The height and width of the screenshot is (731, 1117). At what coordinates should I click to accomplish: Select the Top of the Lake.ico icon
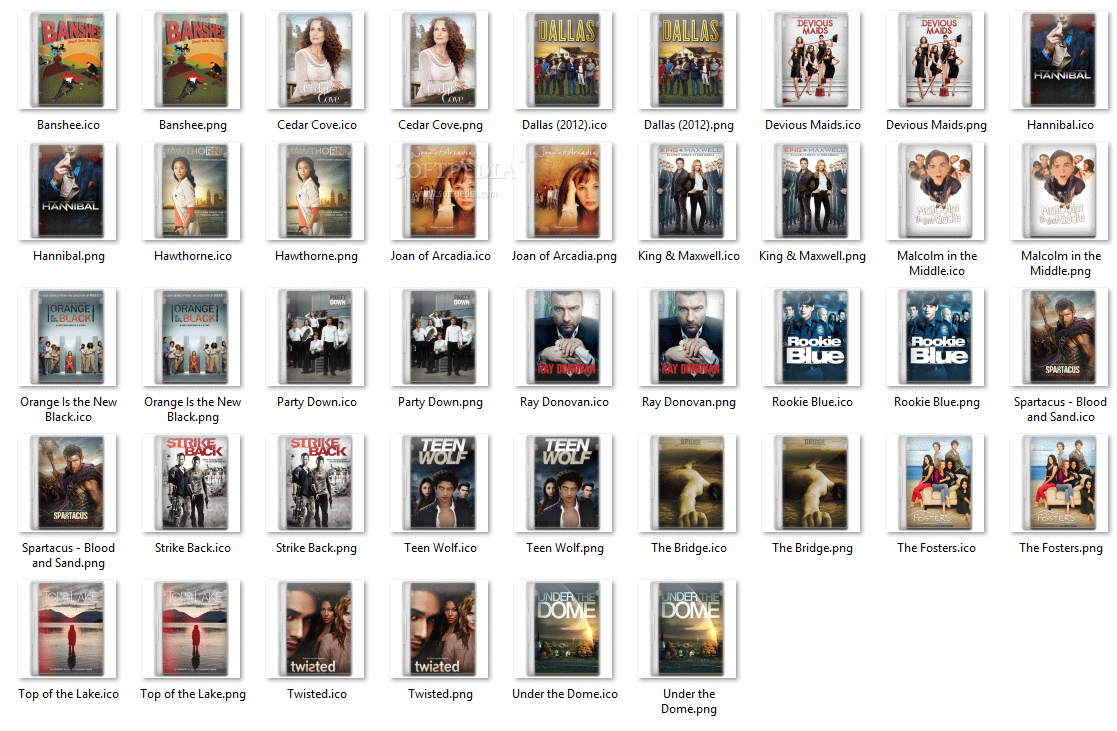pyautogui.click(x=68, y=629)
